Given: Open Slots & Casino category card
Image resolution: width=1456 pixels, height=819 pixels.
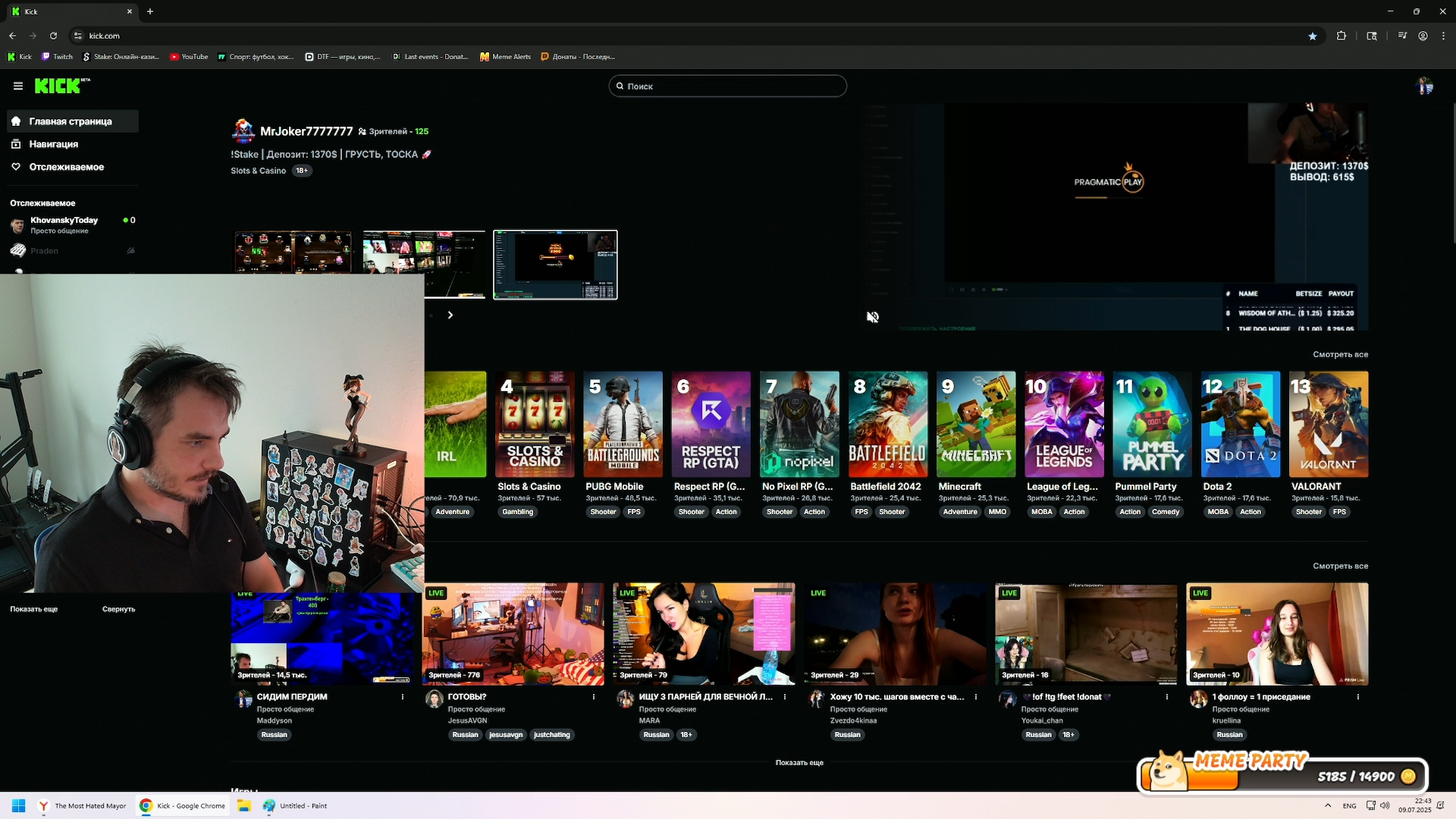Looking at the screenshot, I should [x=535, y=425].
